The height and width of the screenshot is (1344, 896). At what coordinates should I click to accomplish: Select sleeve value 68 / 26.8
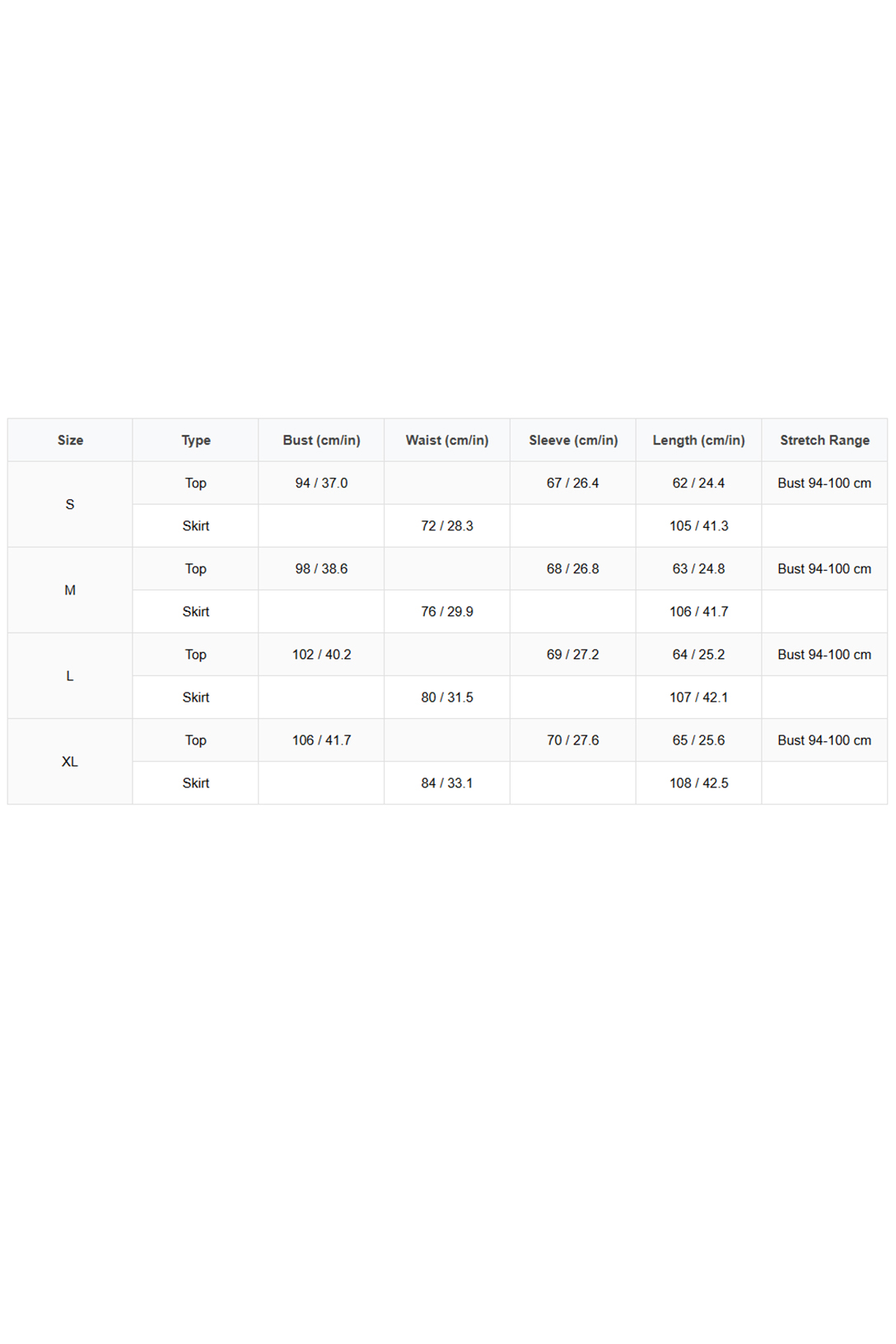click(x=573, y=568)
